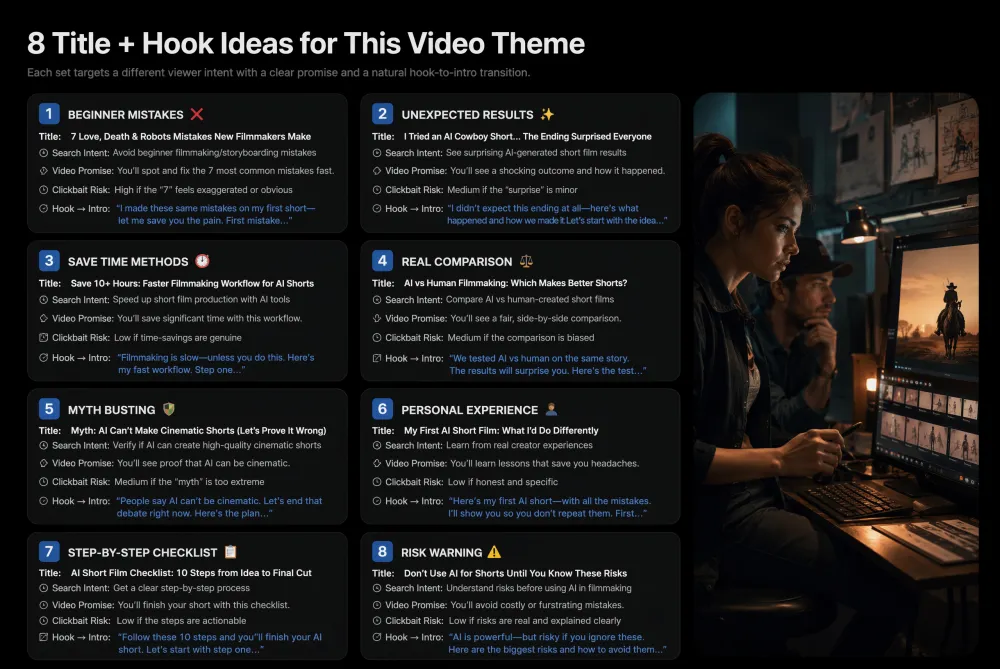The image size is (1000, 669).
Task: Click 'Avoid beginner filmmaking/storyboarding mistakes' text
Action: coord(214,152)
